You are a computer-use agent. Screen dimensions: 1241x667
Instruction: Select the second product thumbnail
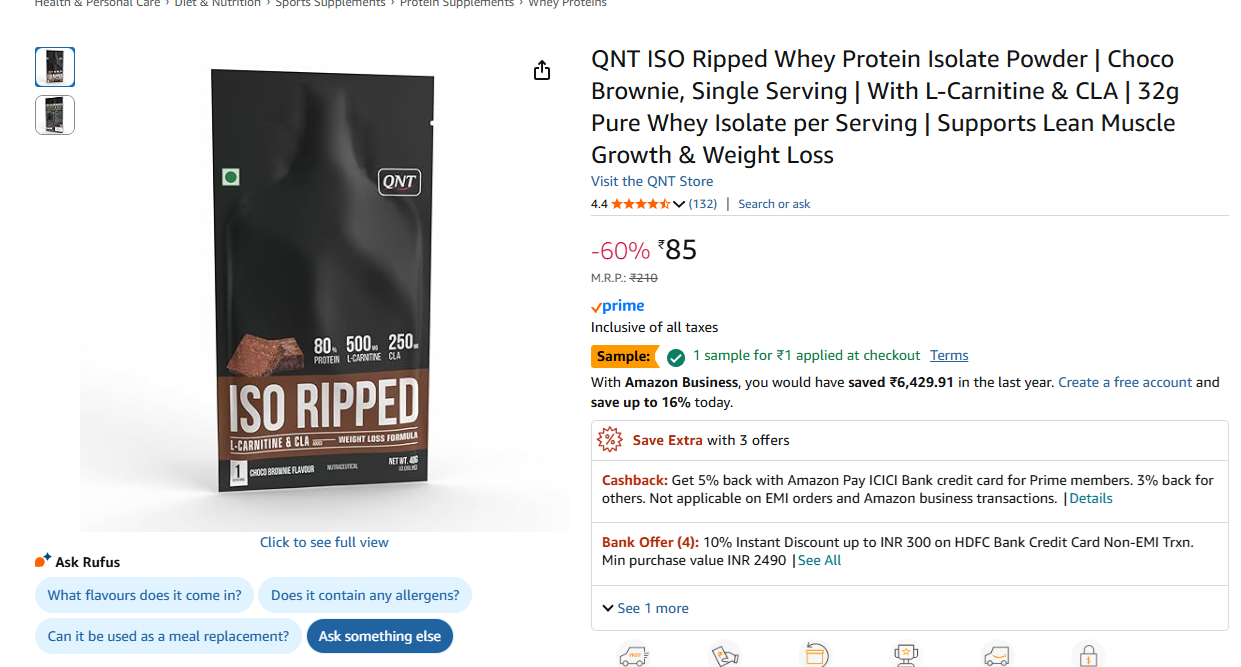click(55, 115)
